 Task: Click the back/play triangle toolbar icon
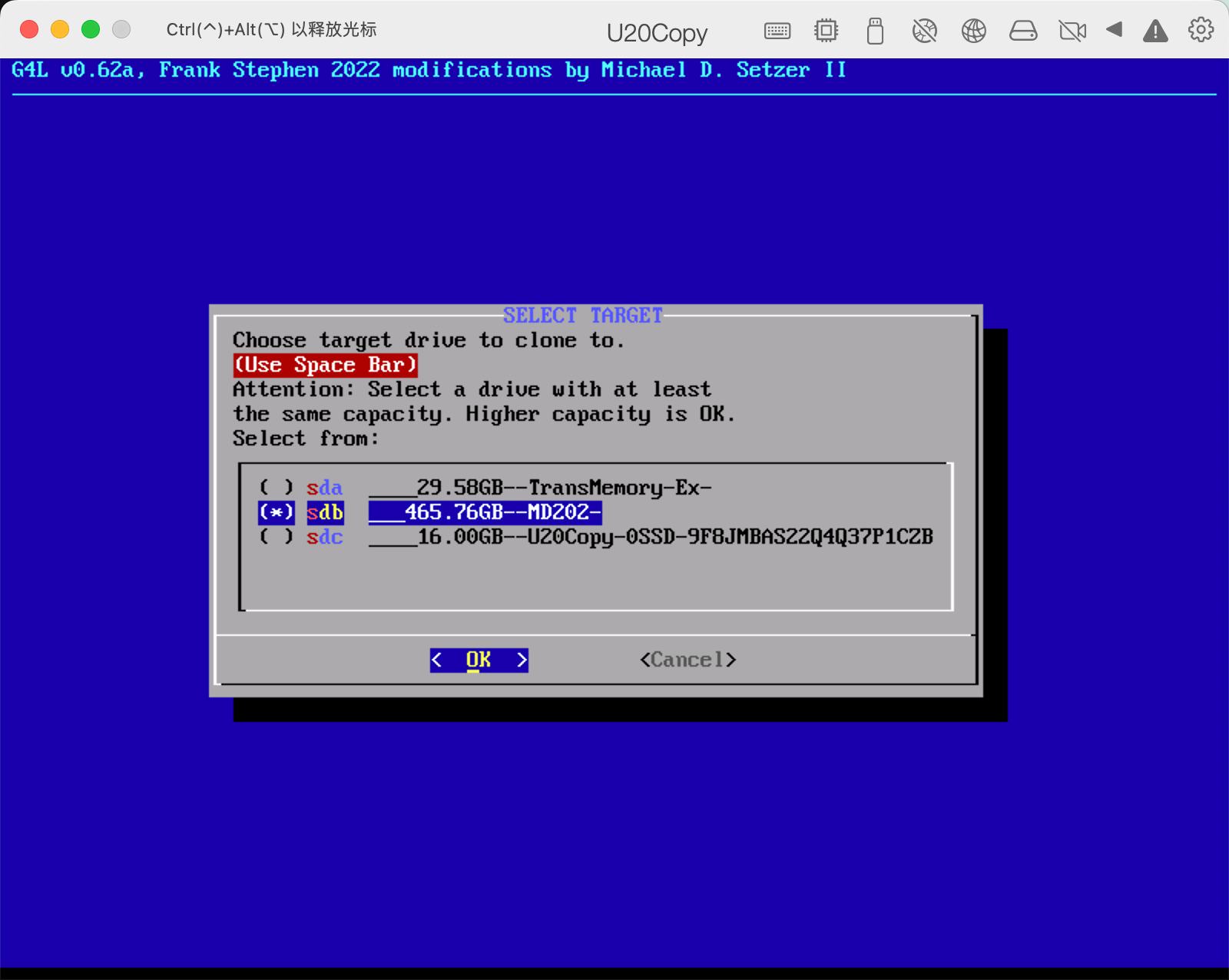[1115, 30]
